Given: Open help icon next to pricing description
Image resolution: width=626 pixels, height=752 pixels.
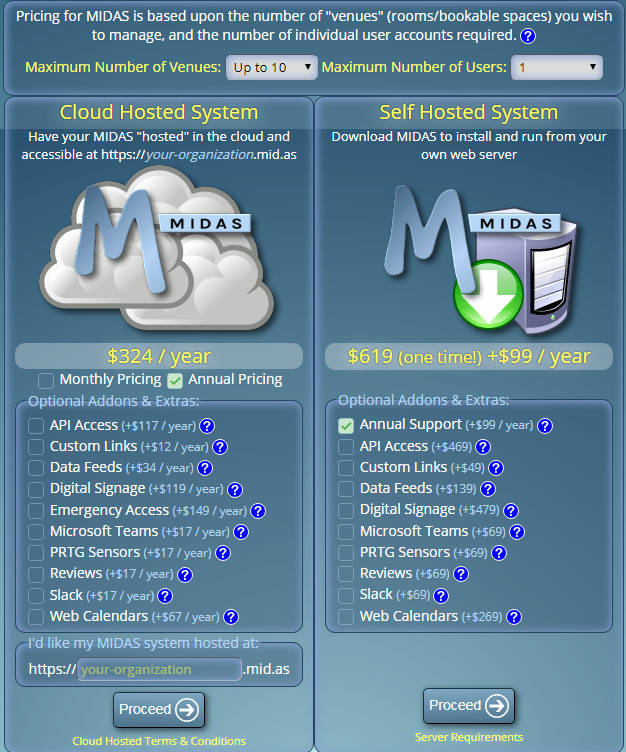Looking at the screenshot, I should 528,36.
